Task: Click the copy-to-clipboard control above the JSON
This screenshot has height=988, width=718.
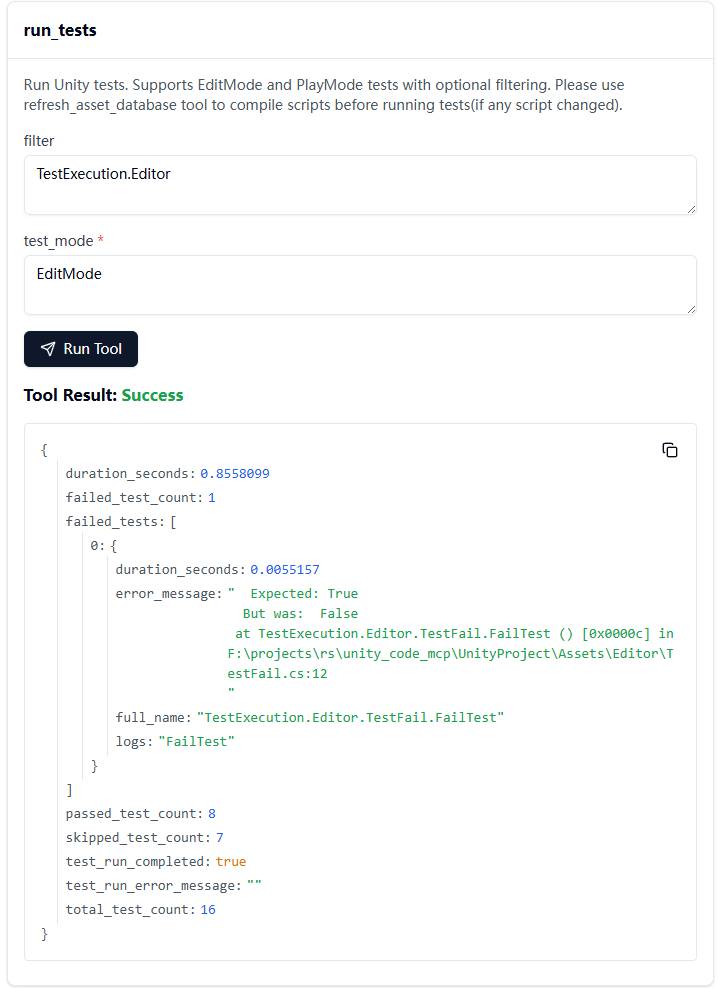Action: click(670, 450)
